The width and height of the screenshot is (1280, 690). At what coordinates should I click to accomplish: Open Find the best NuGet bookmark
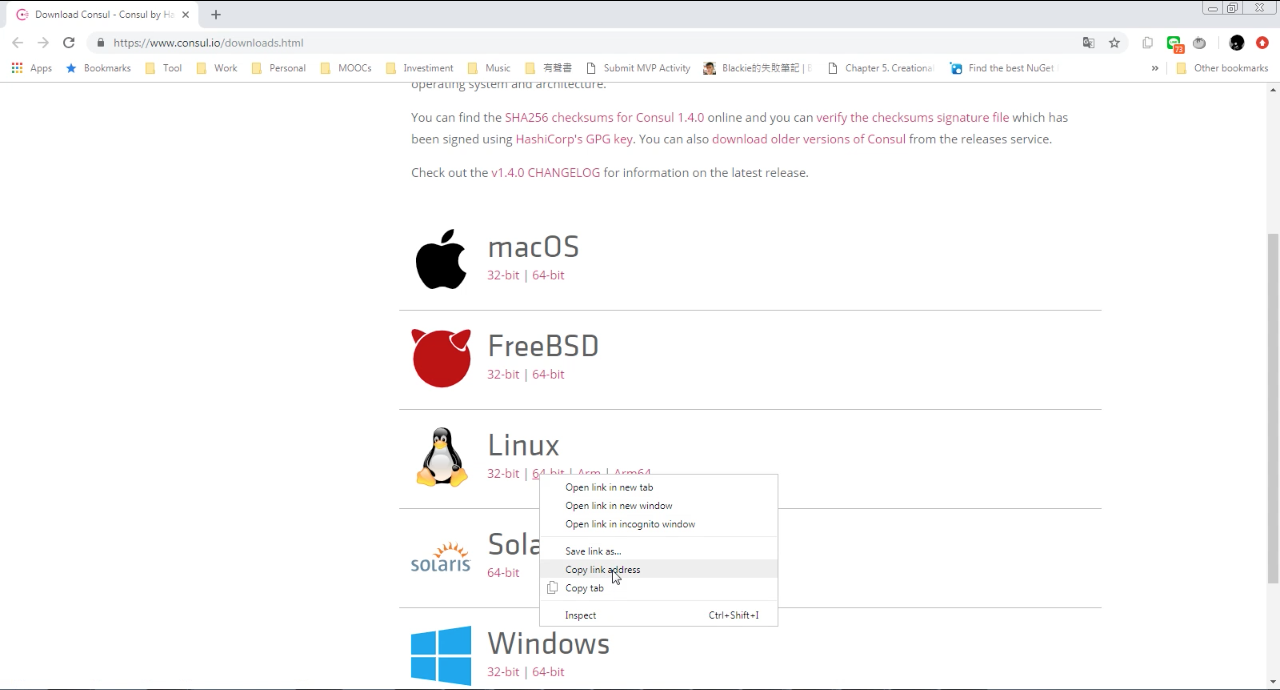1002,68
